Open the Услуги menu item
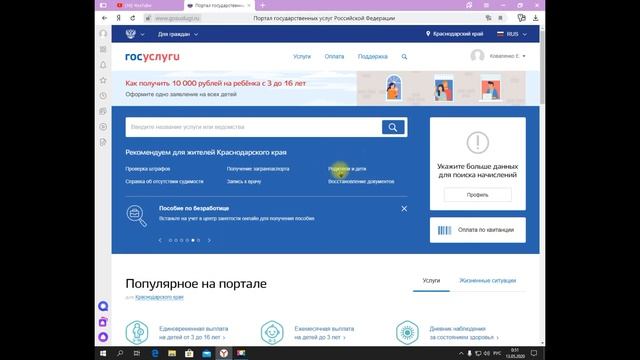 pos(302,57)
